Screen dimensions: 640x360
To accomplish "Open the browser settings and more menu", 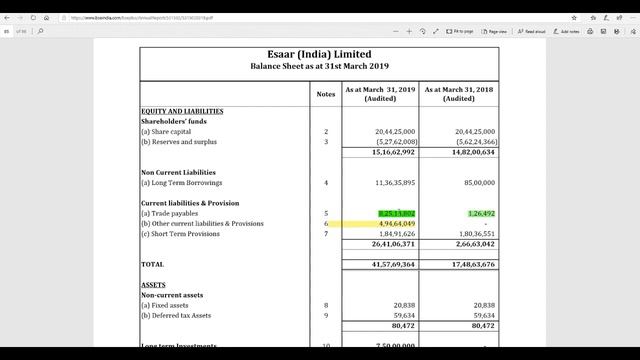I will click(633, 18).
